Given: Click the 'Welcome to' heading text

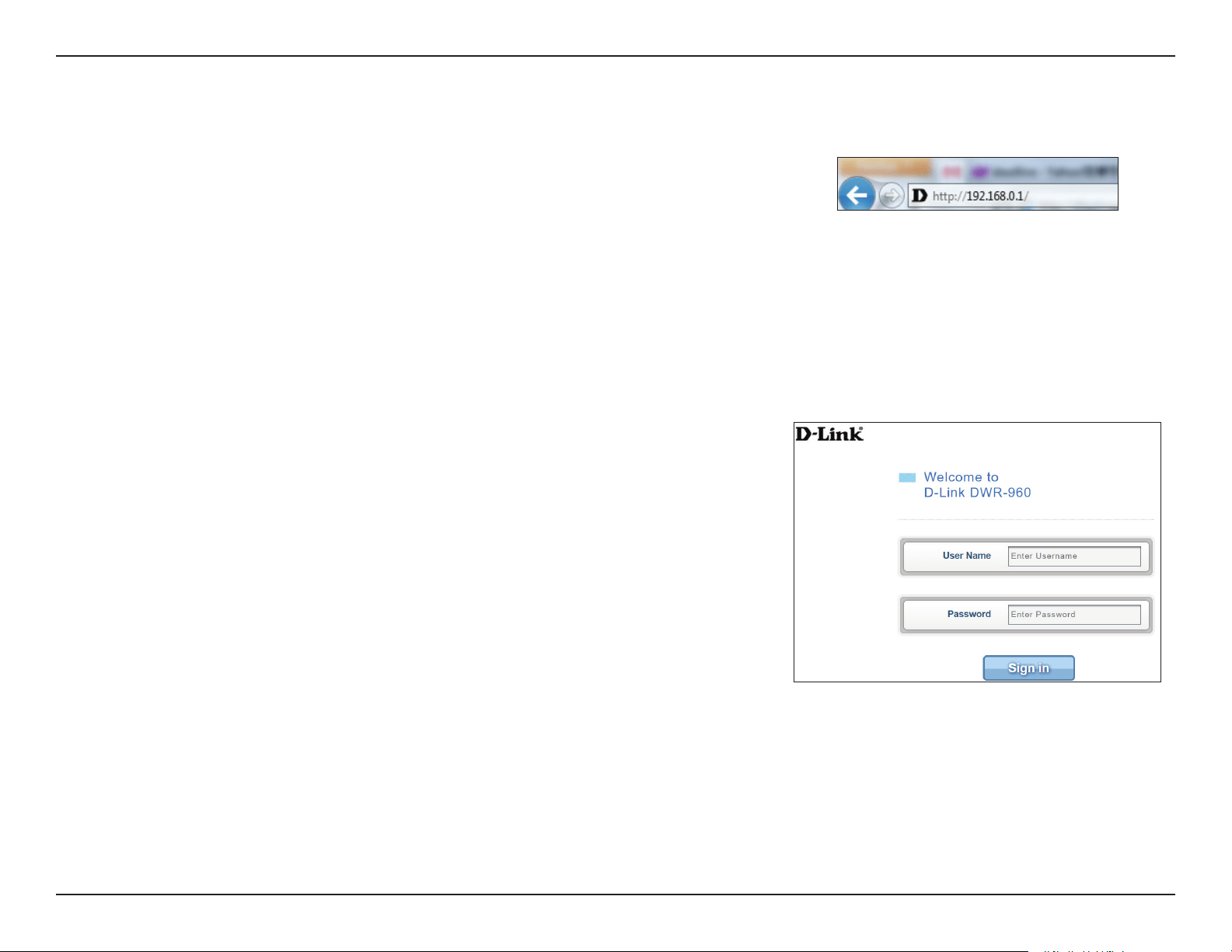Looking at the screenshot, I should [x=961, y=477].
